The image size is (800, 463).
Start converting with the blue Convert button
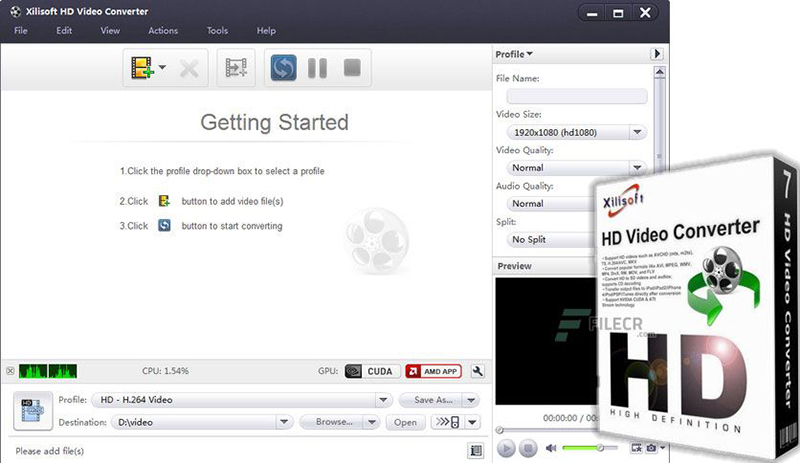coord(284,67)
